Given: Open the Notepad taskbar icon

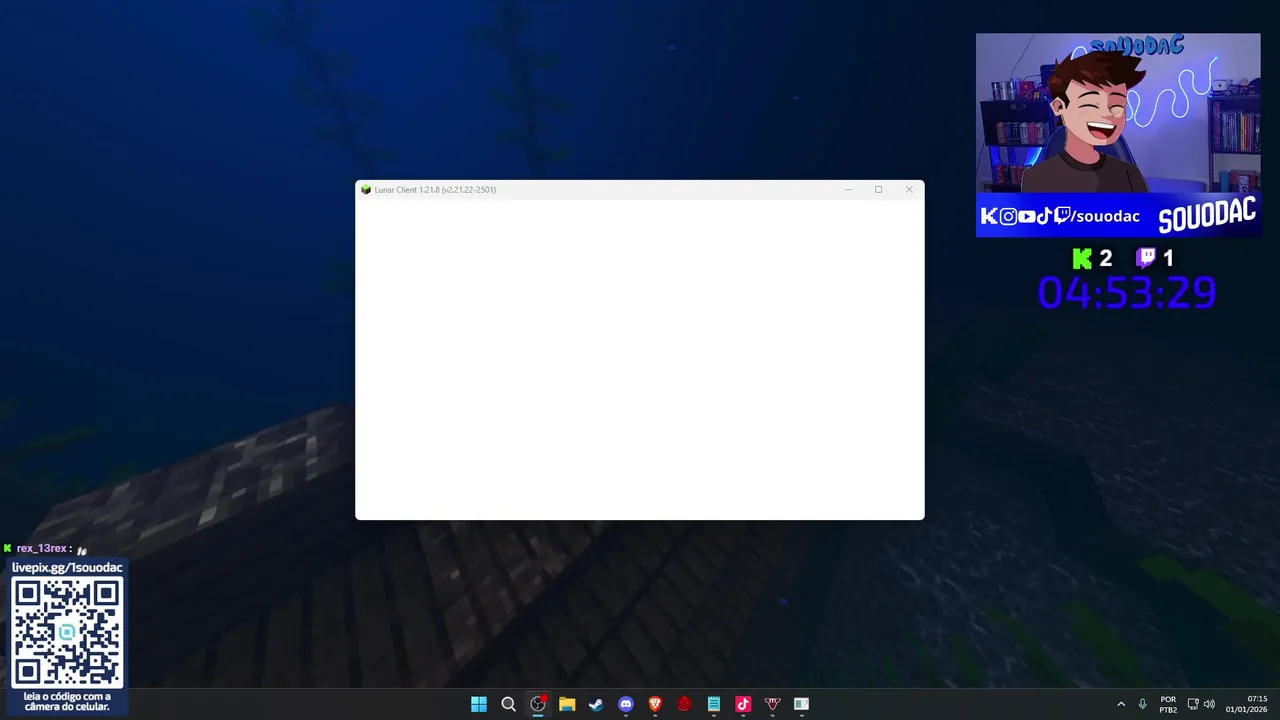Looking at the screenshot, I should (x=714, y=704).
